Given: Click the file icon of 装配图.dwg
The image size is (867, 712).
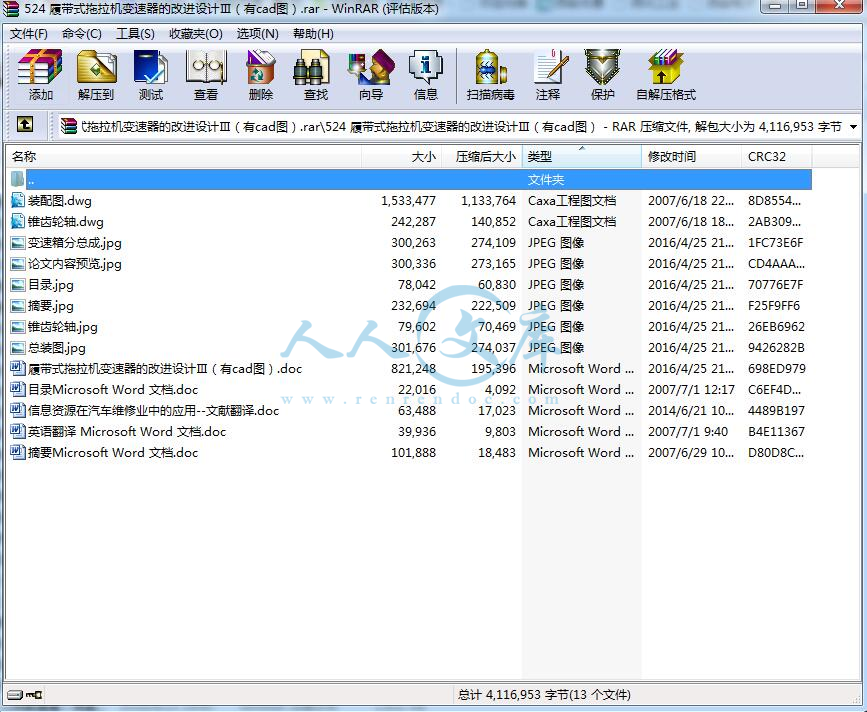Looking at the screenshot, I should coord(18,200).
